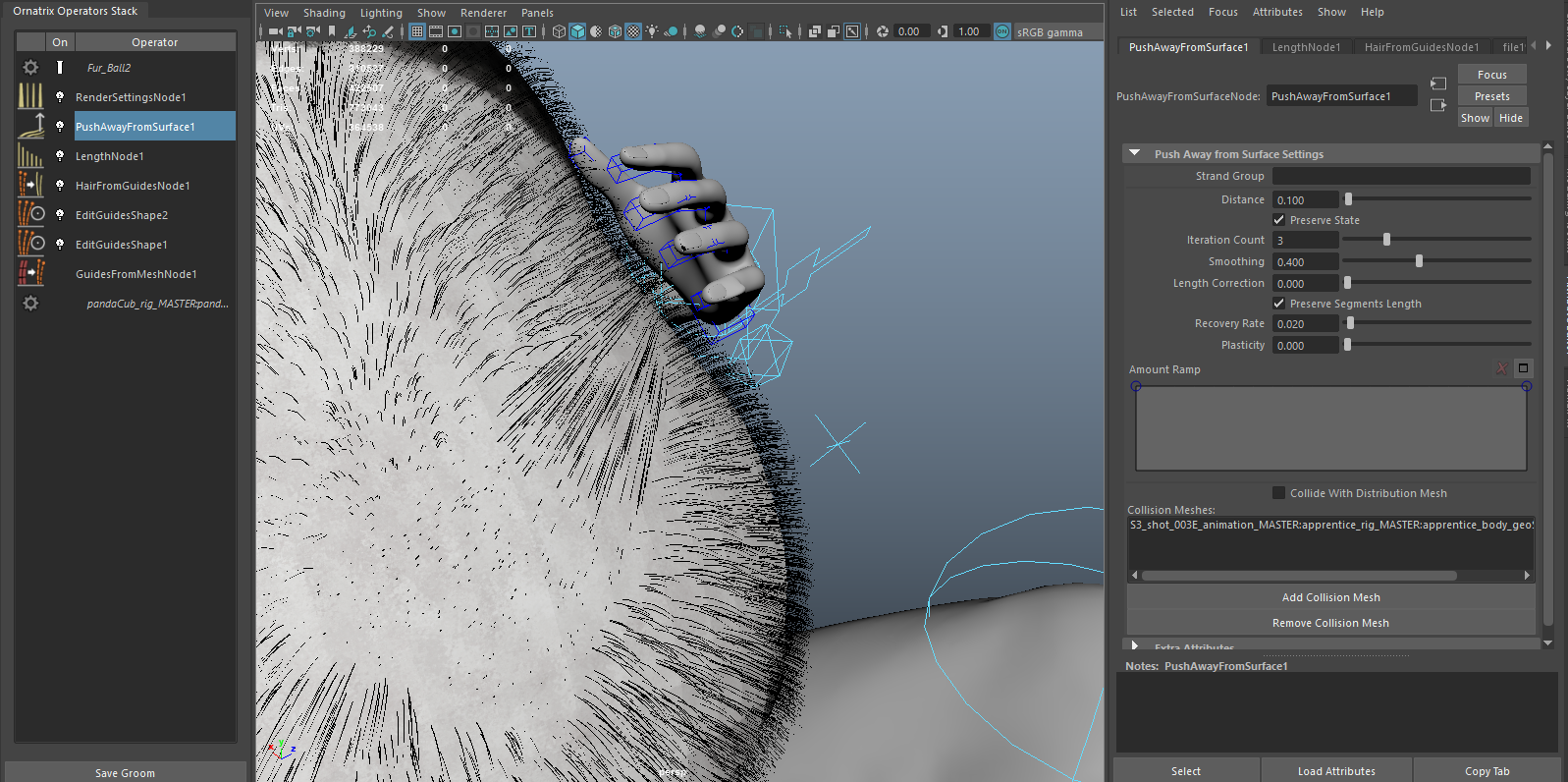The height and width of the screenshot is (782, 1568).
Task: Click the HairFromGuidesNode1 operator icon
Action: tap(30, 186)
